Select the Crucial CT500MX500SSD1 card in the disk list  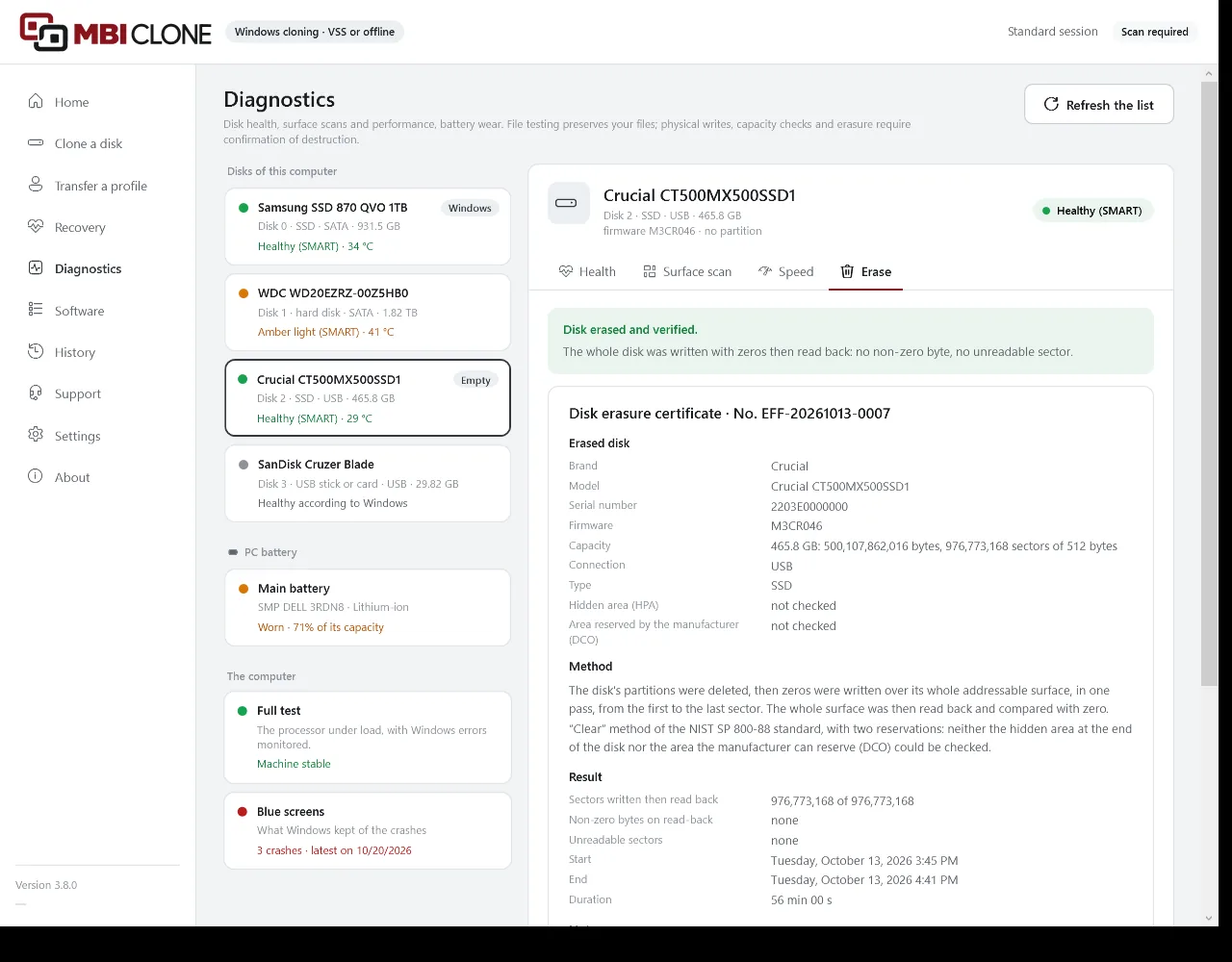(368, 398)
